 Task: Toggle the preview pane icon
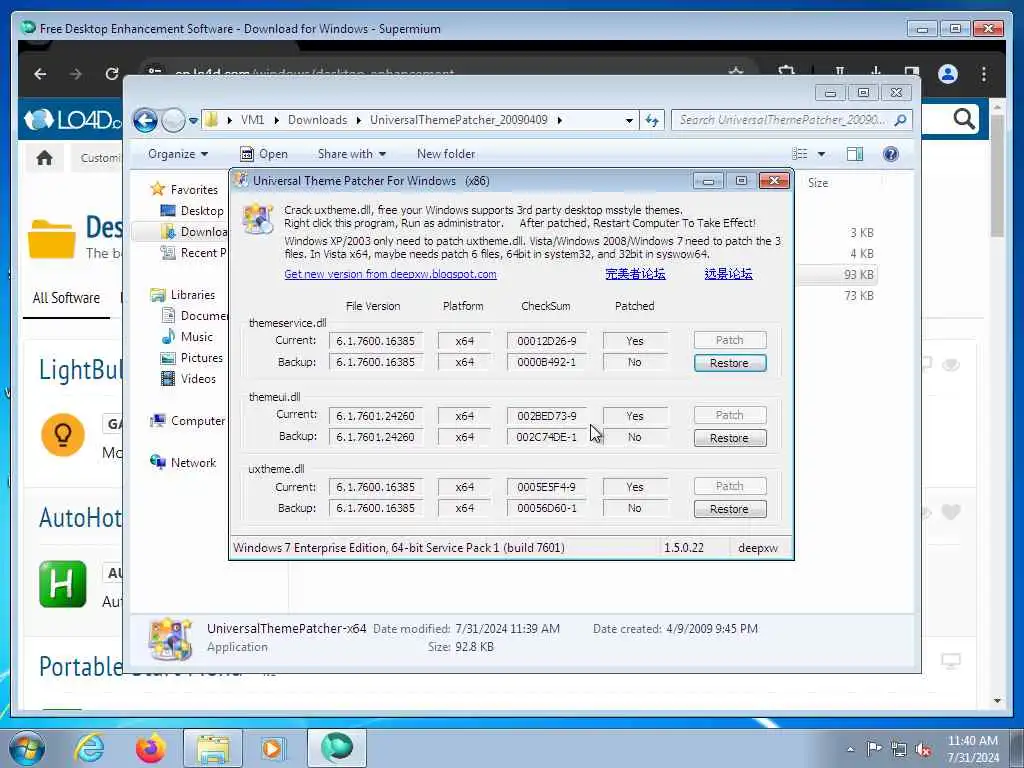coord(855,154)
